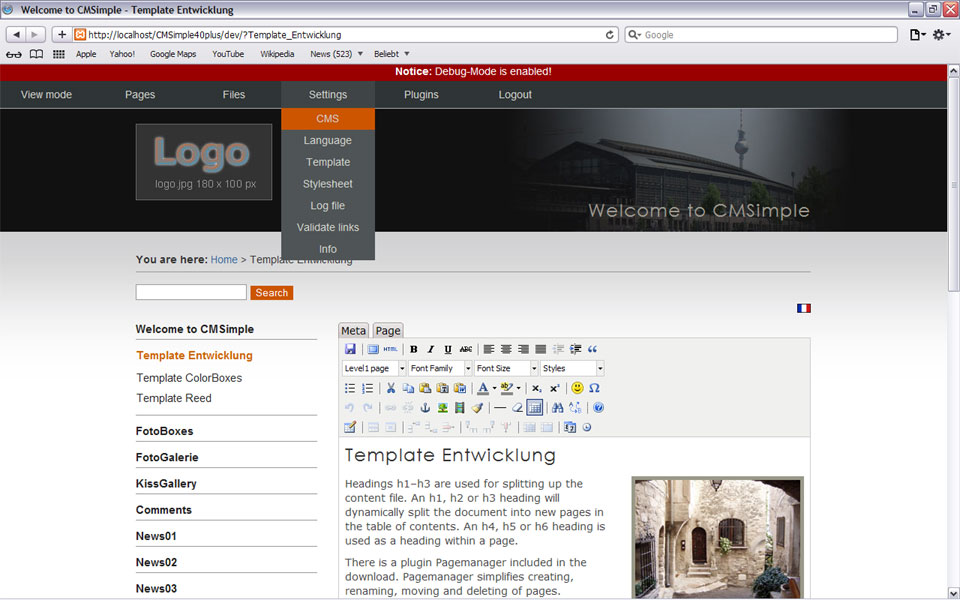
Task: Switch to the Page tab
Action: click(x=388, y=331)
